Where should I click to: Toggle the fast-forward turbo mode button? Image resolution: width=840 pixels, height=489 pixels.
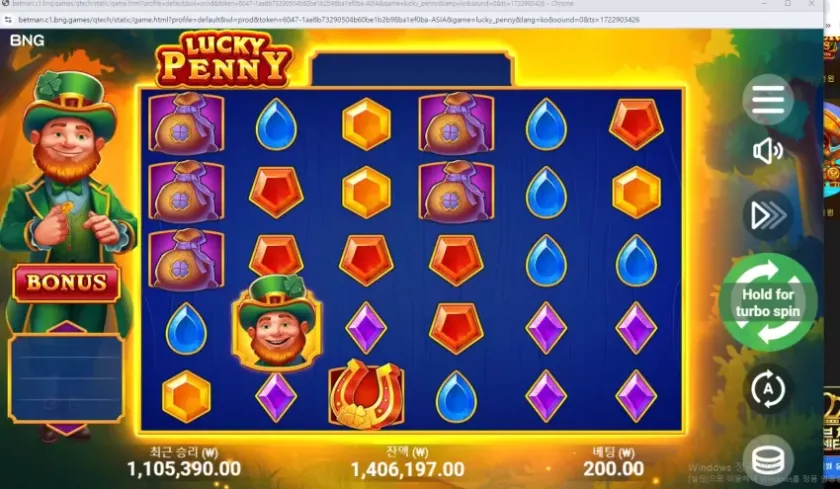(768, 215)
